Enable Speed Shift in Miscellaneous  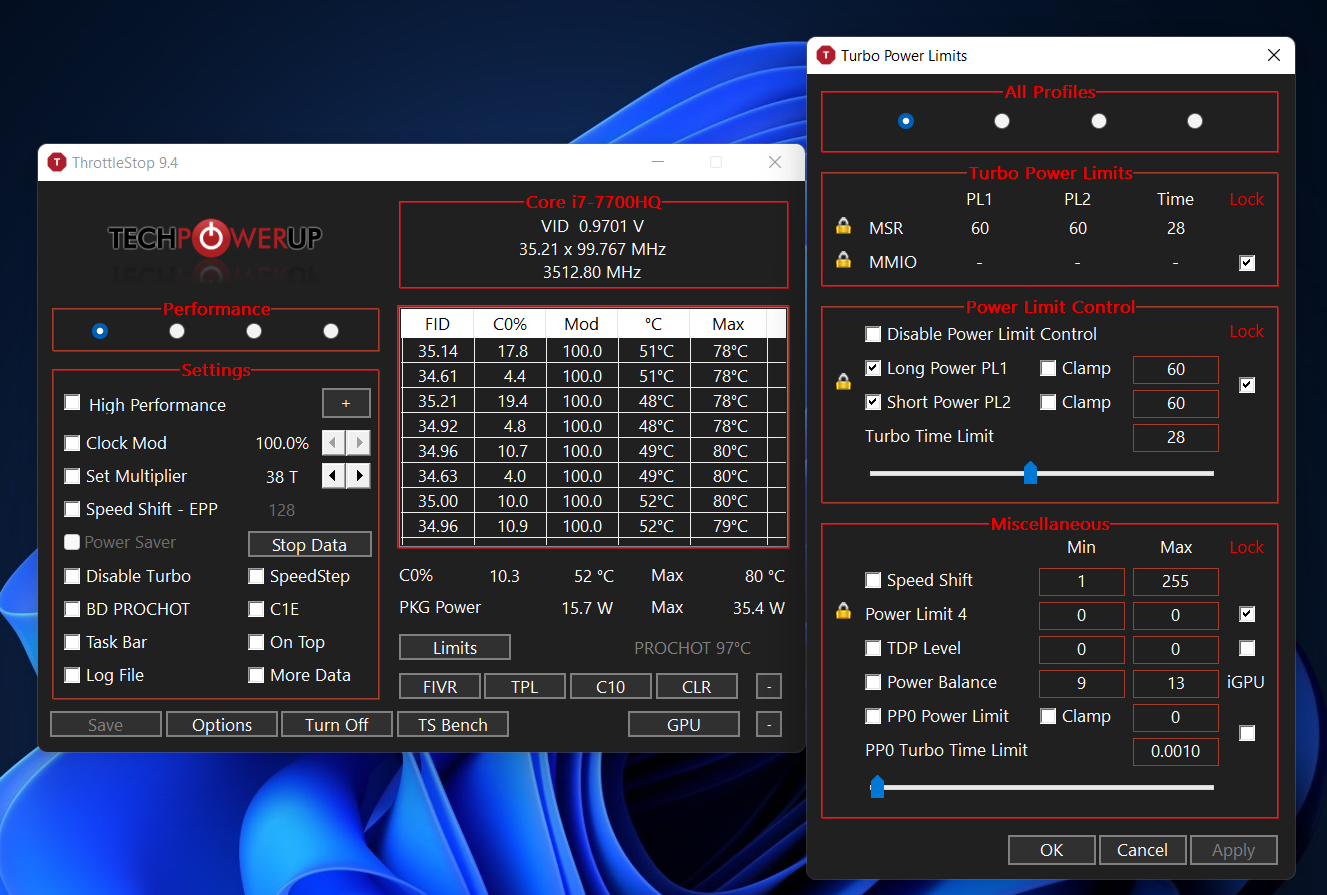tap(873, 580)
